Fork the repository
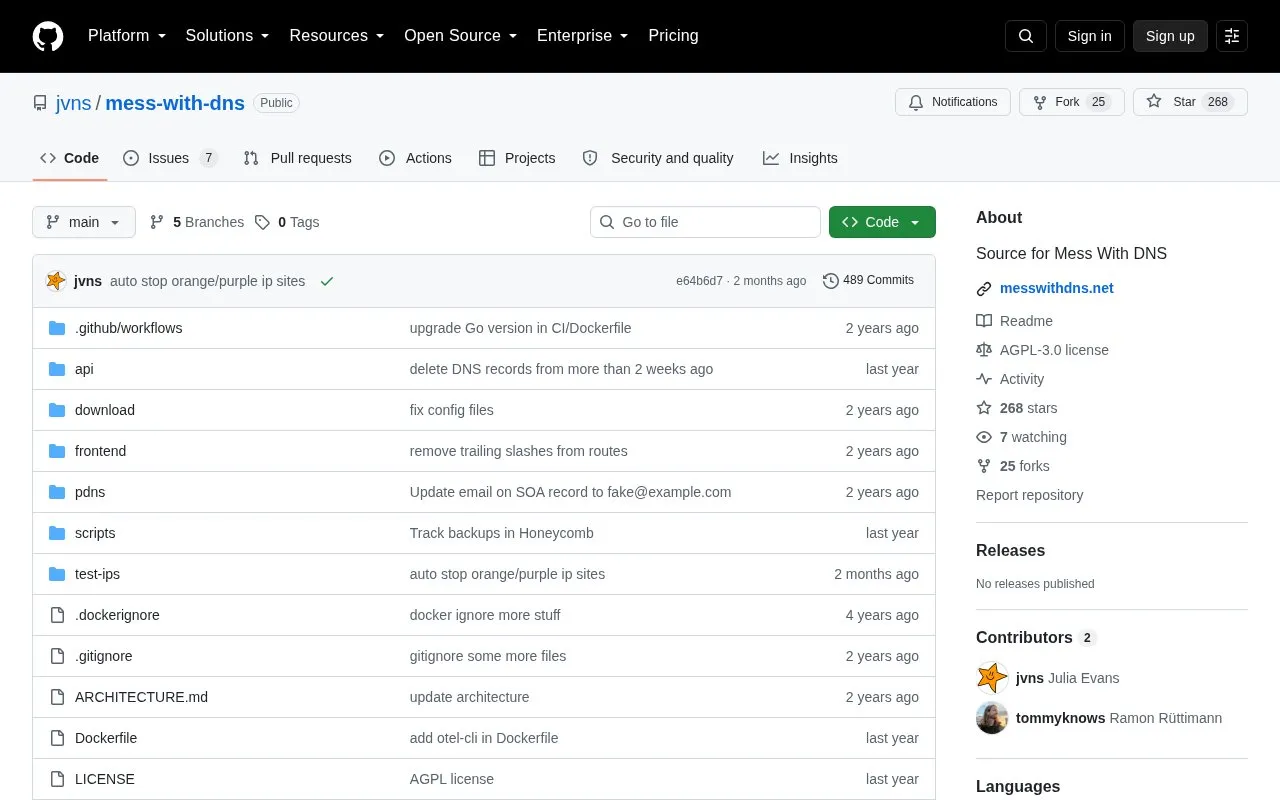The height and width of the screenshot is (800, 1280). [1072, 102]
